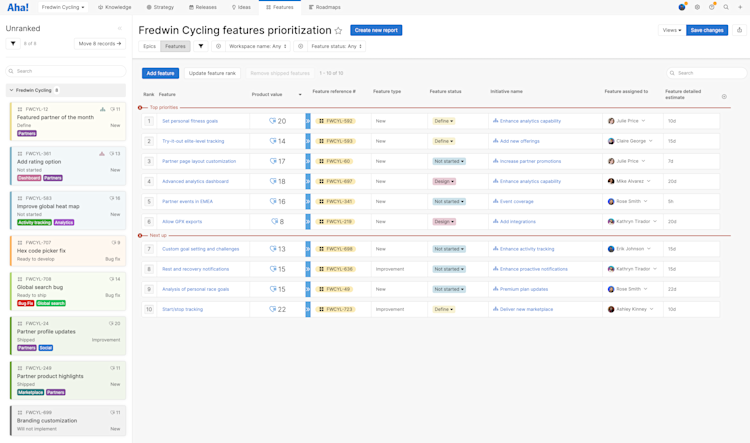This screenshot has width=750, height=443.
Task: Open the notifications clock icon in top bar
Action: click(712, 7)
